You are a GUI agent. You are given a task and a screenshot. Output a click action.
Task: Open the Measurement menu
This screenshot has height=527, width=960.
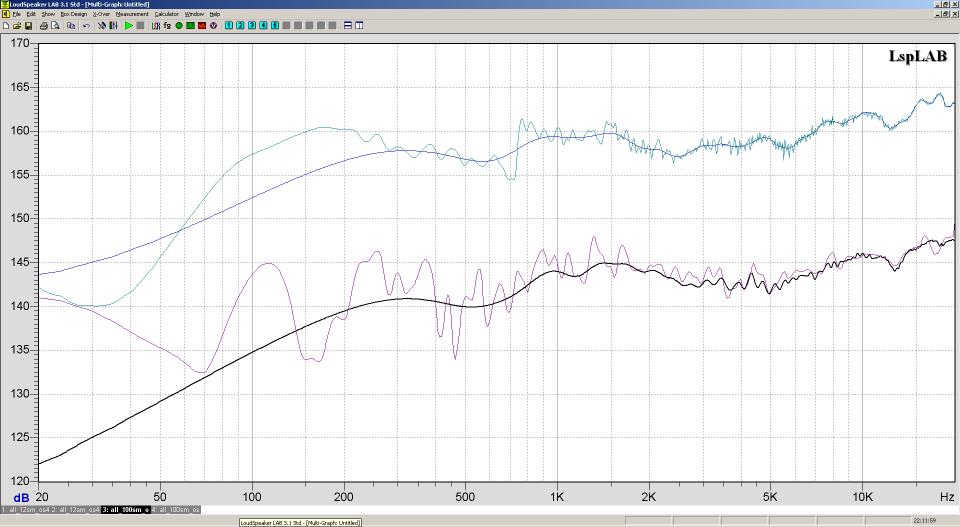[132, 14]
